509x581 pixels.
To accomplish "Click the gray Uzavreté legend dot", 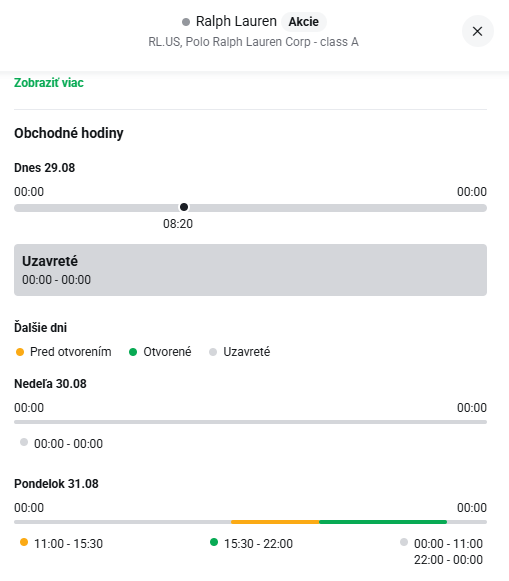I will [x=213, y=352].
